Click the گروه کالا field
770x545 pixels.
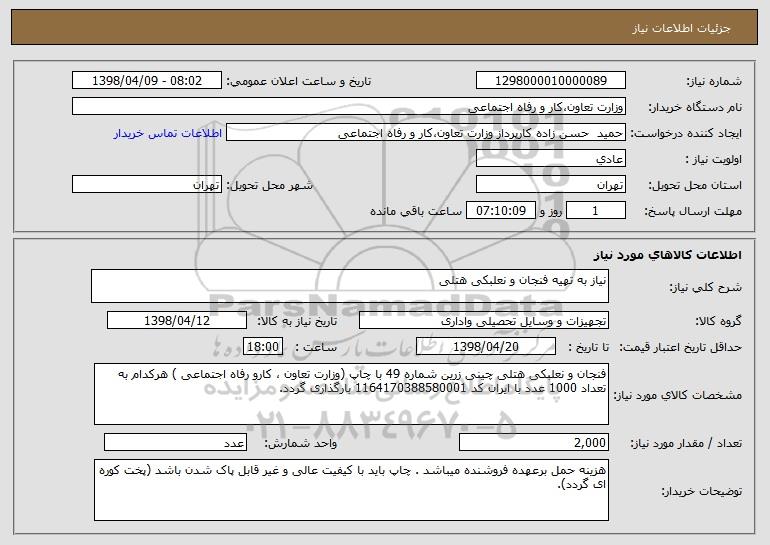484,321
